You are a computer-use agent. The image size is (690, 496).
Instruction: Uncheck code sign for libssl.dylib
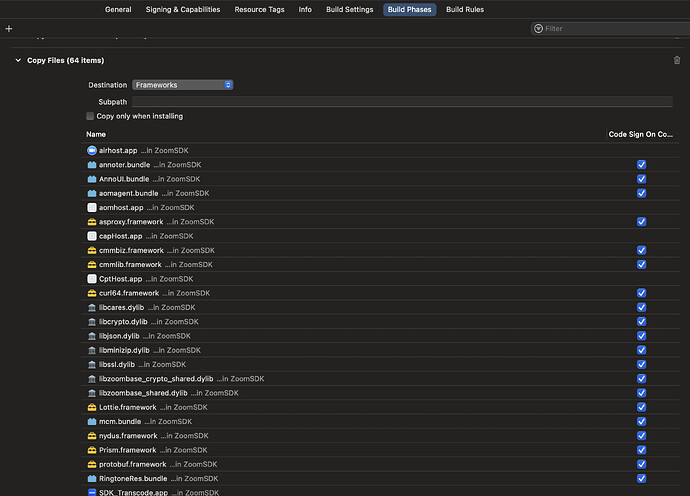pos(641,364)
